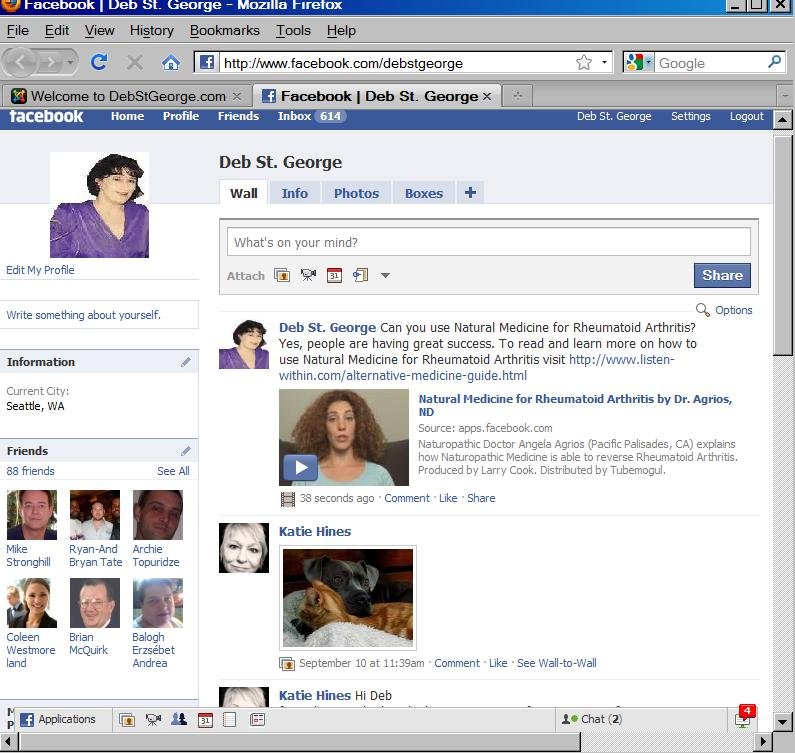This screenshot has height=753, width=795.
Task: Open the History menu
Action: 152,30
